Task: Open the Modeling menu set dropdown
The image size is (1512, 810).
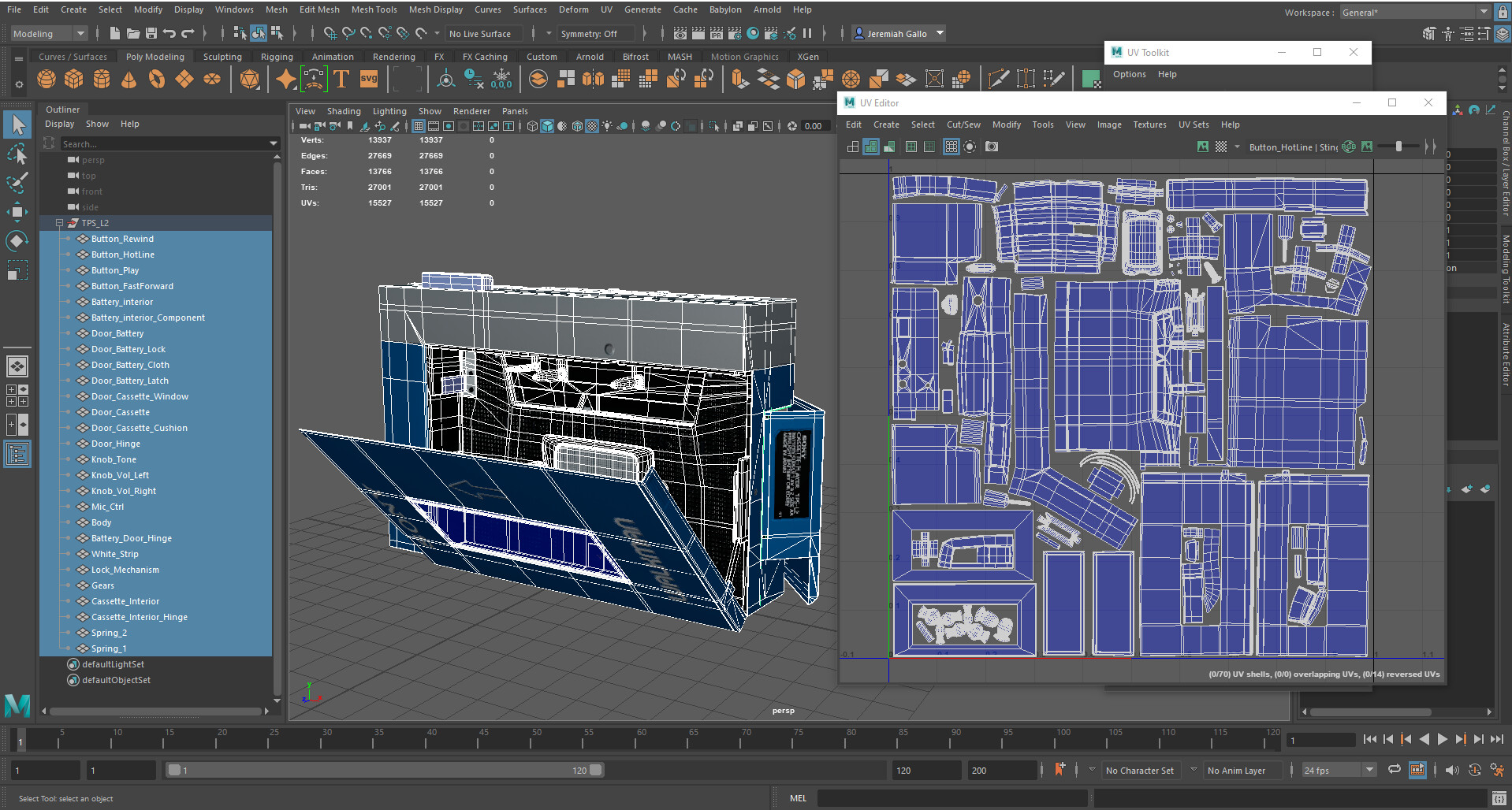Action: pyautogui.click(x=49, y=34)
